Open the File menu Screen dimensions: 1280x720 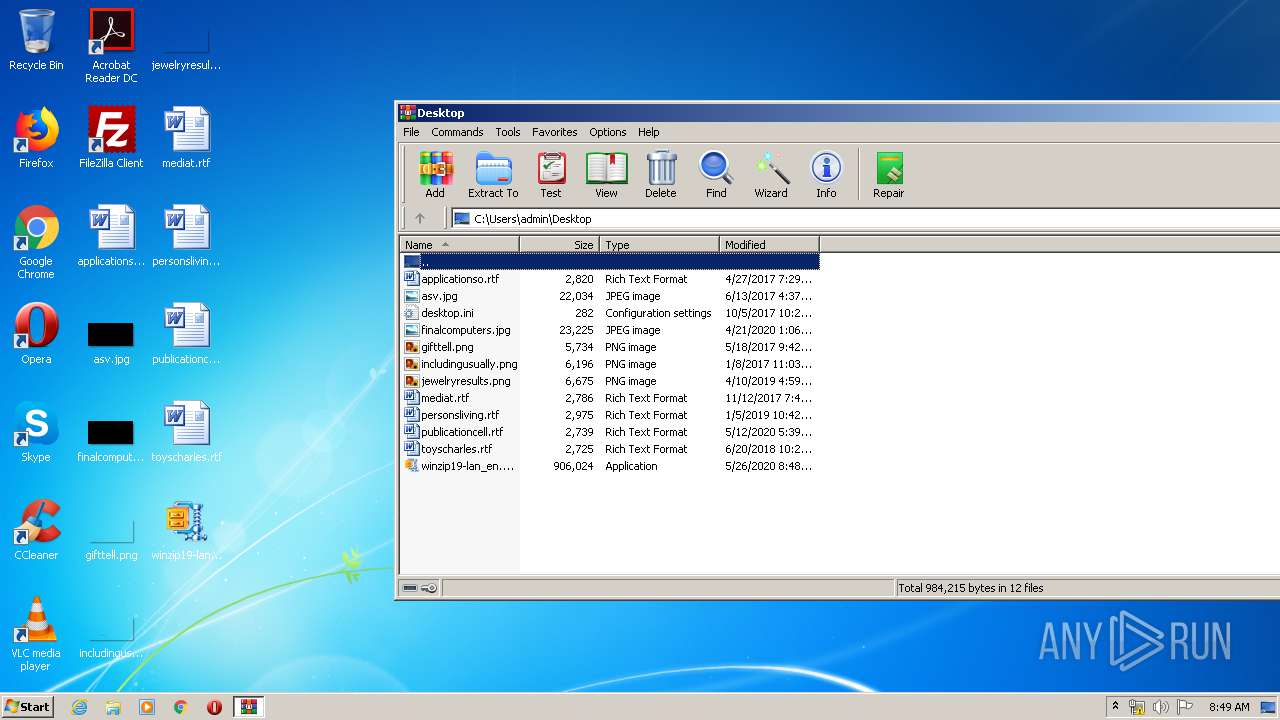click(x=411, y=132)
